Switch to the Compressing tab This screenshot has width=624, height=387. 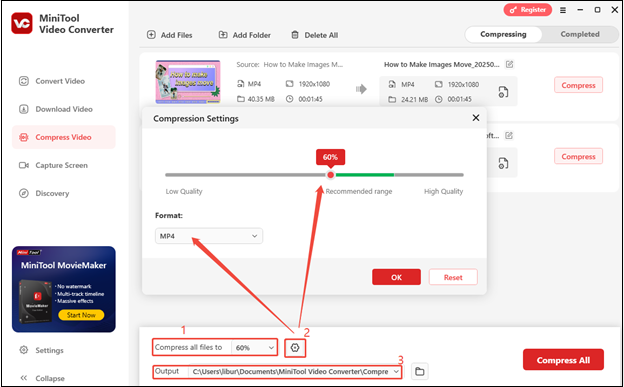click(503, 34)
